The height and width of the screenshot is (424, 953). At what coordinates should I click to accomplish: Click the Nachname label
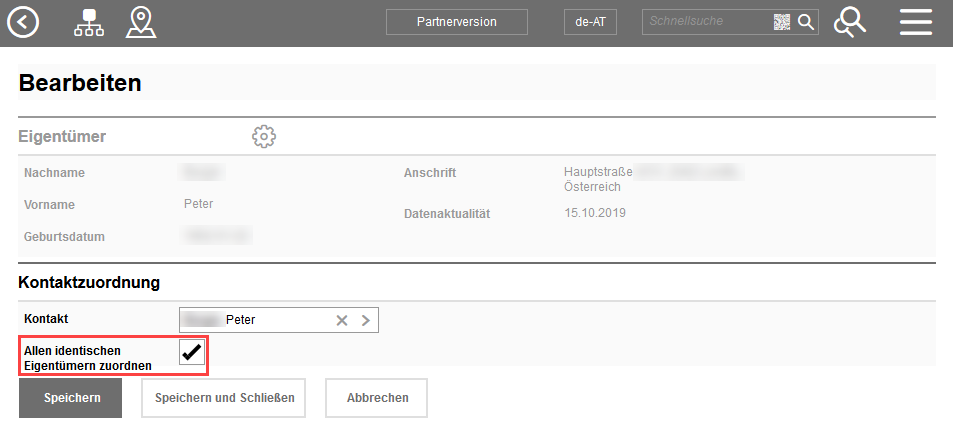click(55, 173)
